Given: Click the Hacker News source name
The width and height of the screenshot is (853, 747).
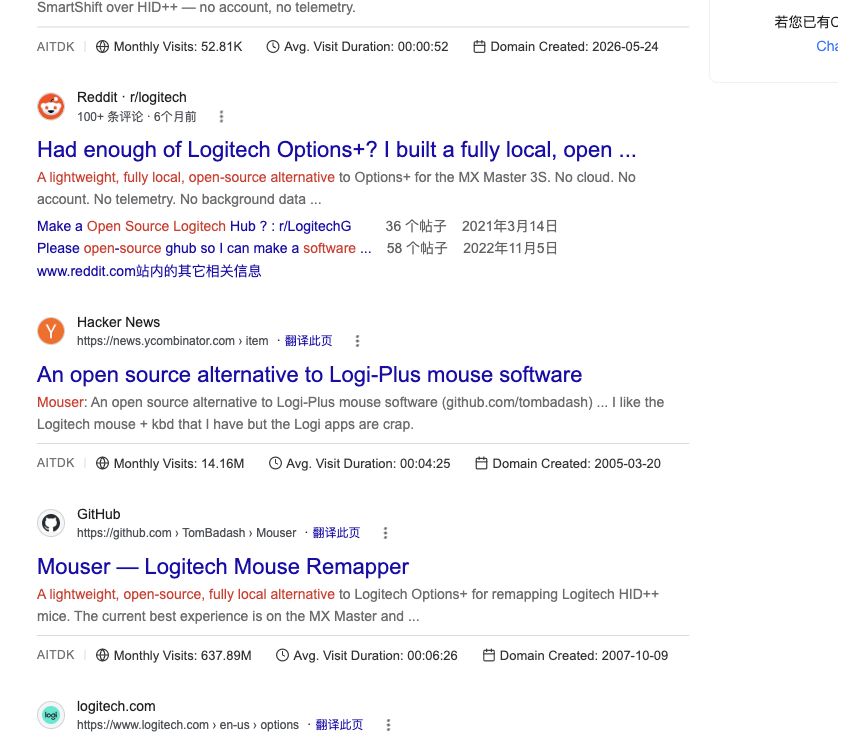Looking at the screenshot, I should click(x=119, y=323).
